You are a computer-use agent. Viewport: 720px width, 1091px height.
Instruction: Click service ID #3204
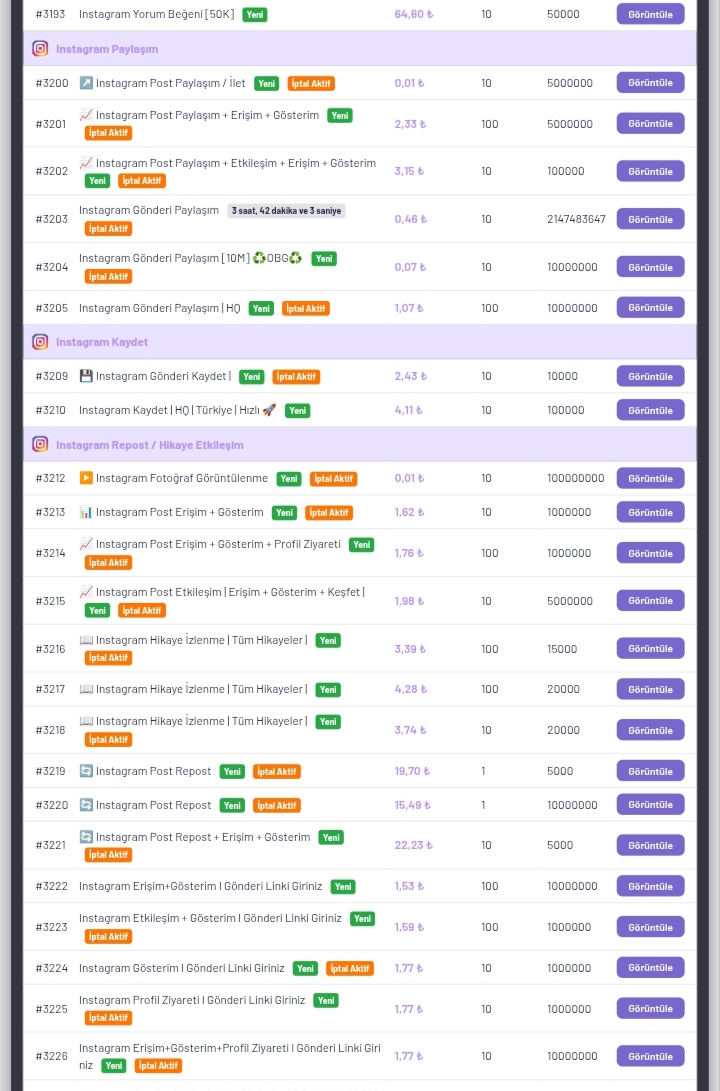tap(51, 267)
